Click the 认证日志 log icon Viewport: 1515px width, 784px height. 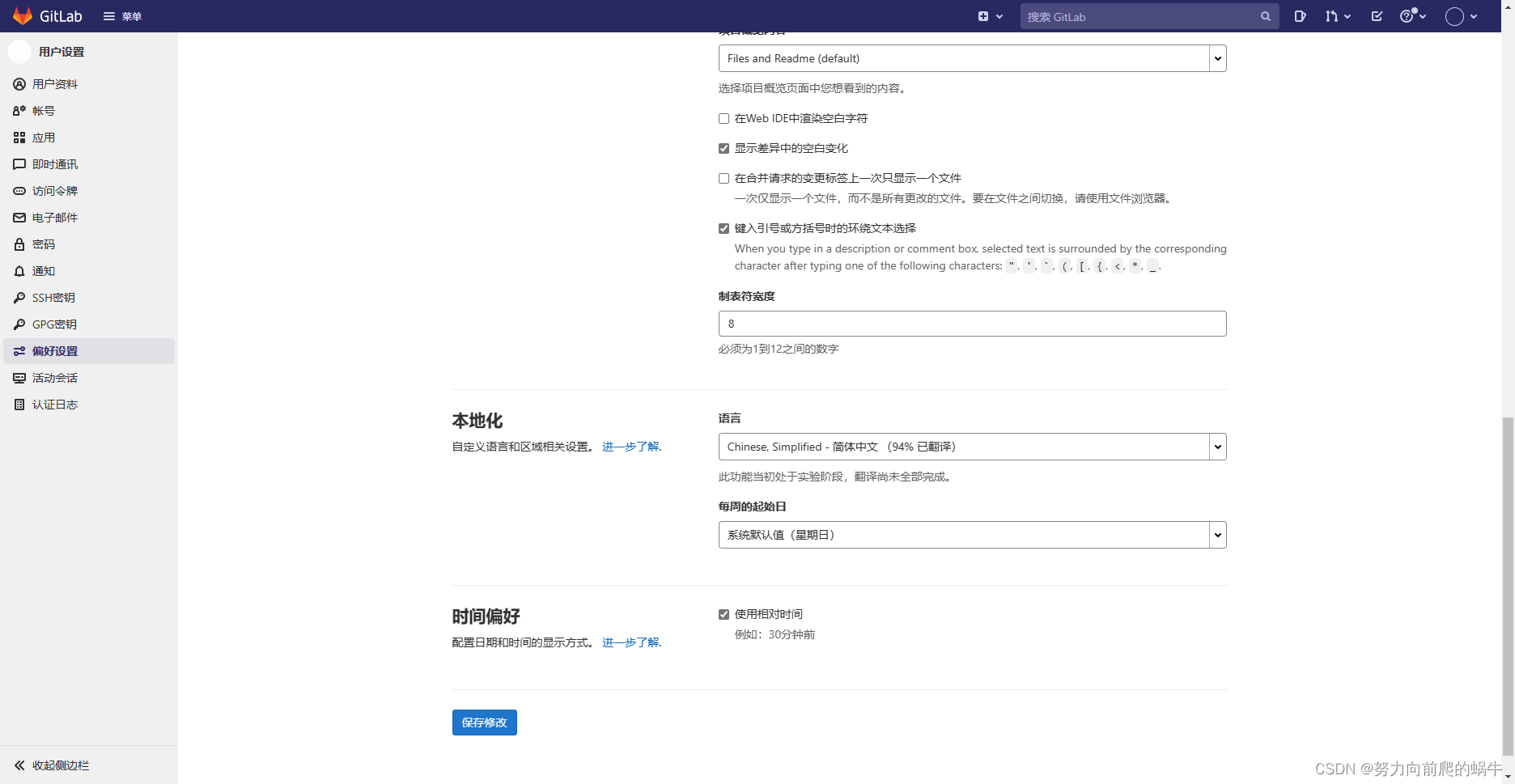19,405
